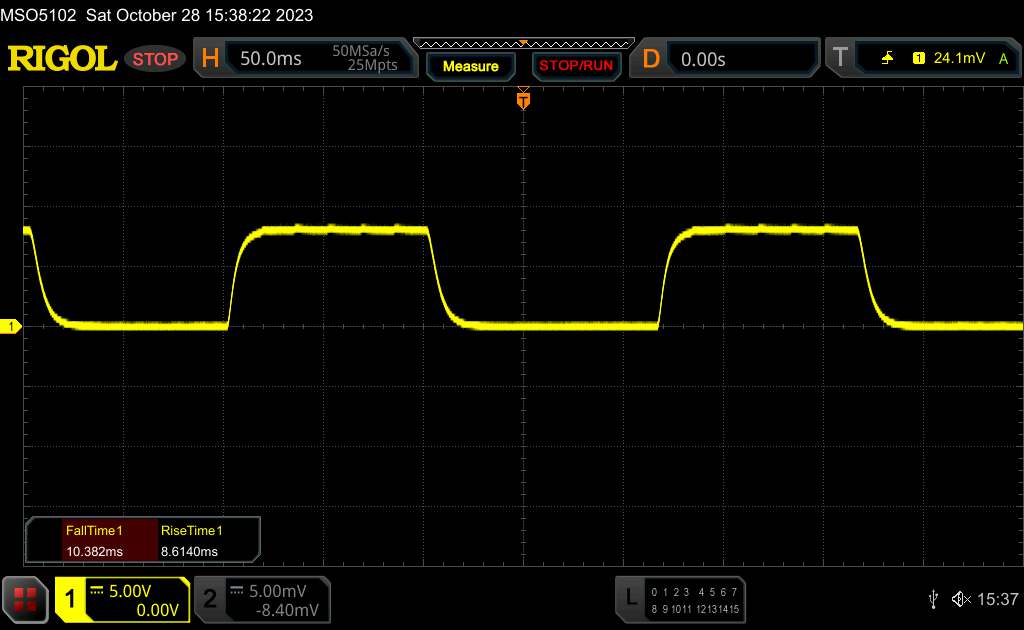Enable channel 2 via its gray label
1024x630 pixels.
click(x=210, y=599)
